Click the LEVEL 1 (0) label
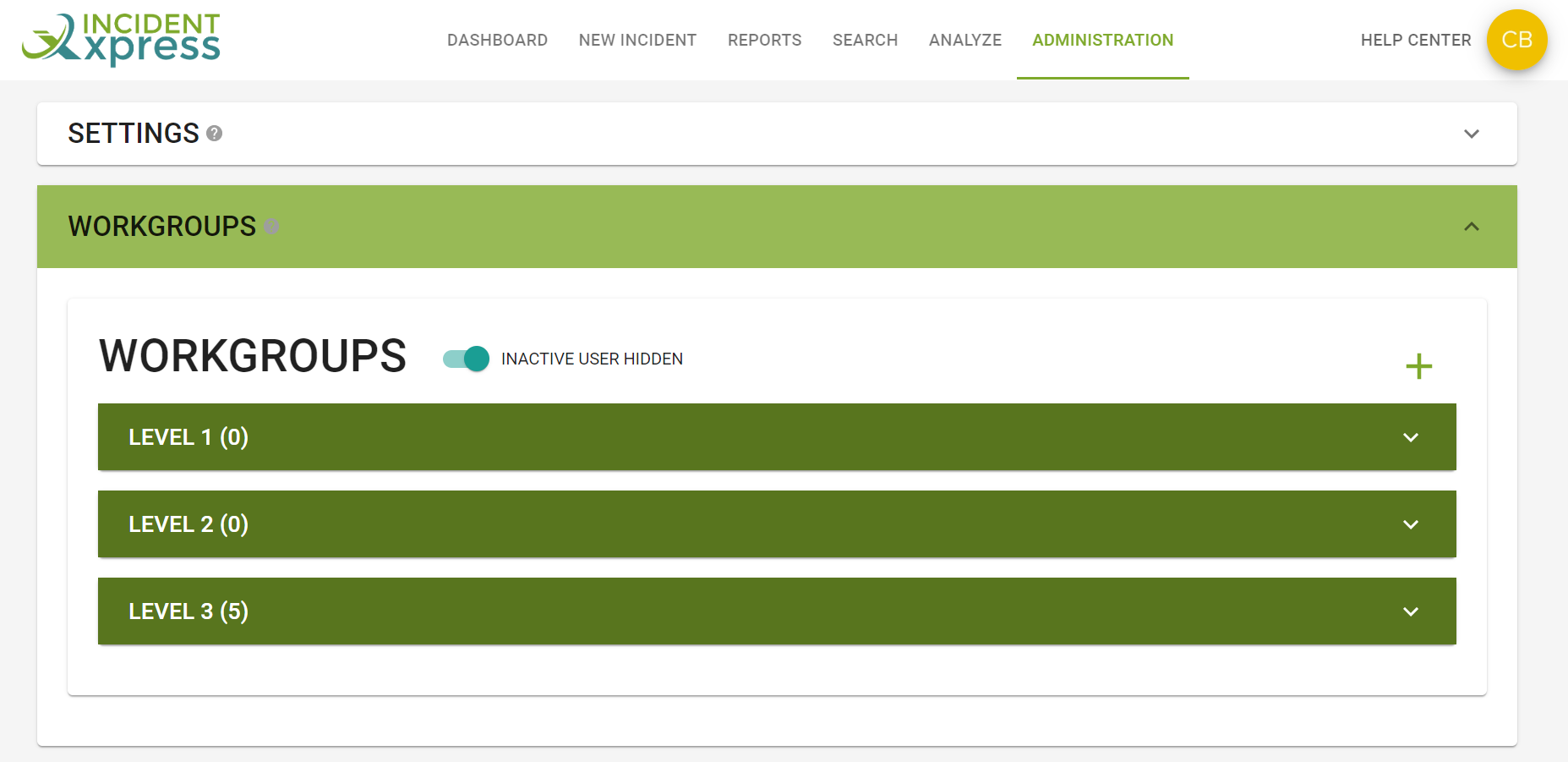This screenshot has width=1568, height=762. [x=188, y=437]
